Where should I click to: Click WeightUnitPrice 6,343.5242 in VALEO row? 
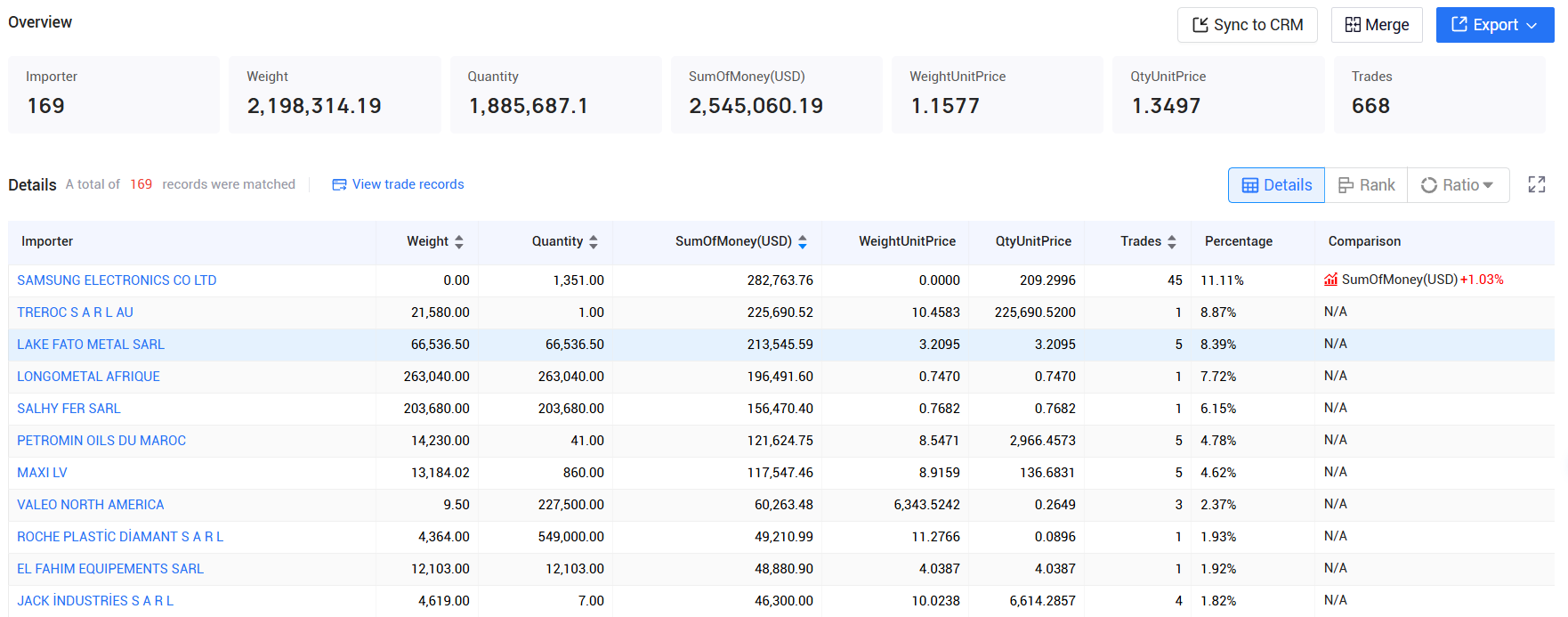coord(926,505)
